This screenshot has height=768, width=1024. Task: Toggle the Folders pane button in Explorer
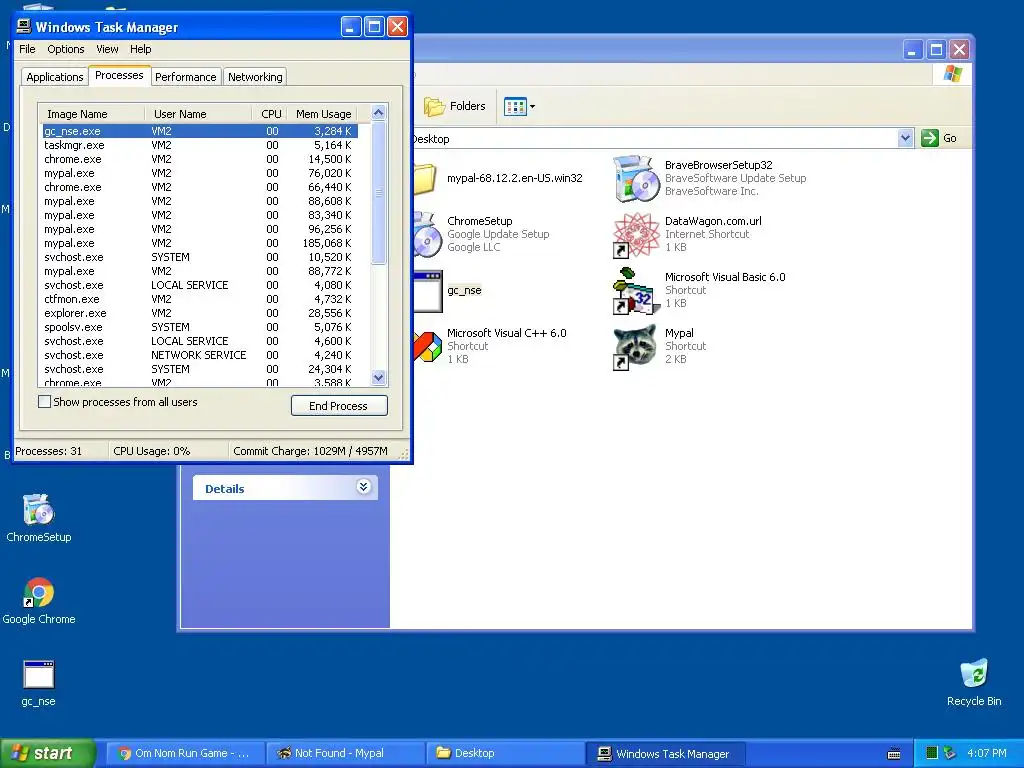(x=455, y=106)
